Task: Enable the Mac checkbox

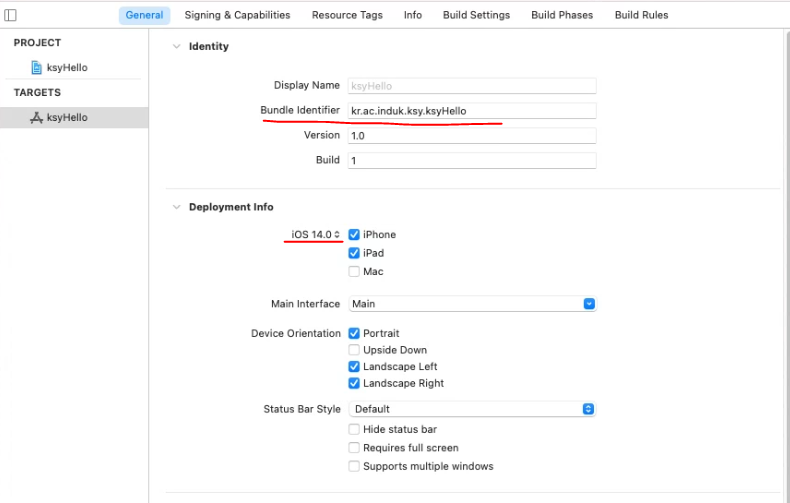Action: pyautogui.click(x=354, y=272)
